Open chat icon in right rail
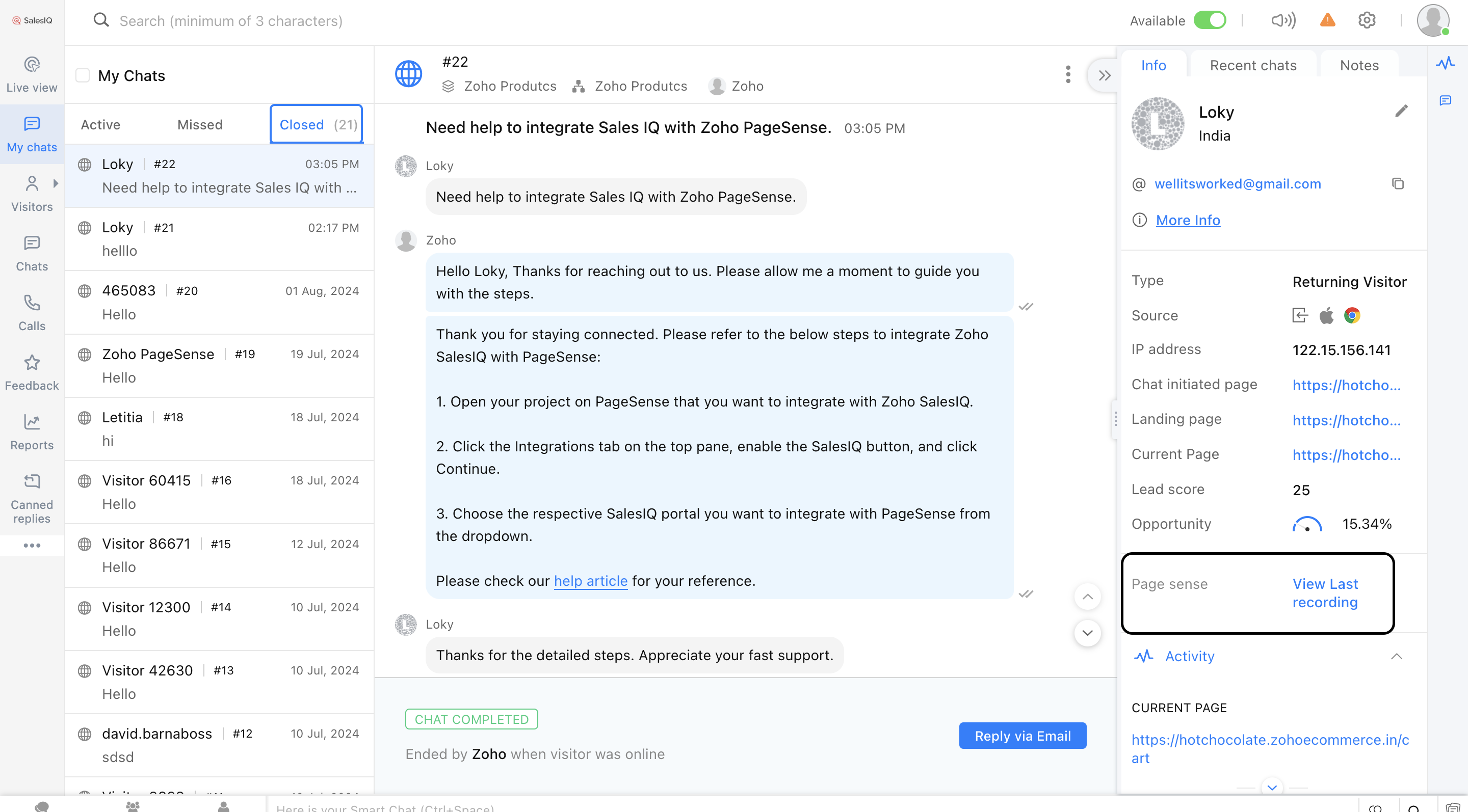 (1445, 100)
